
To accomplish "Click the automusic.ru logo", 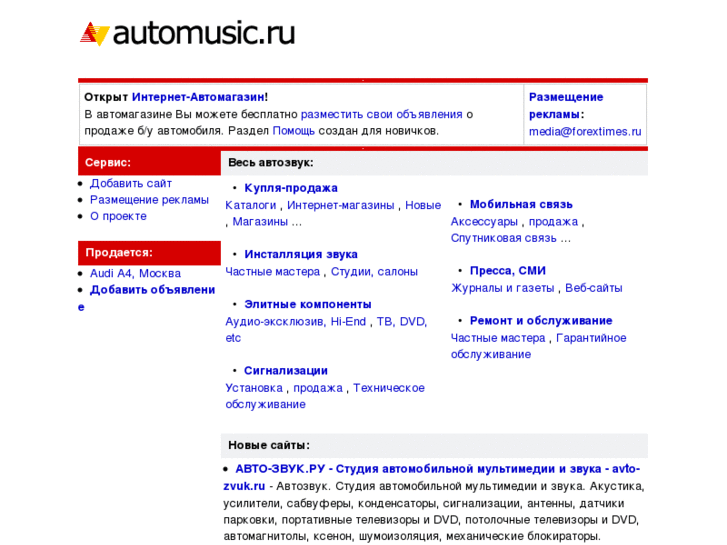I will pyautogui.click(x=187, y=33).
